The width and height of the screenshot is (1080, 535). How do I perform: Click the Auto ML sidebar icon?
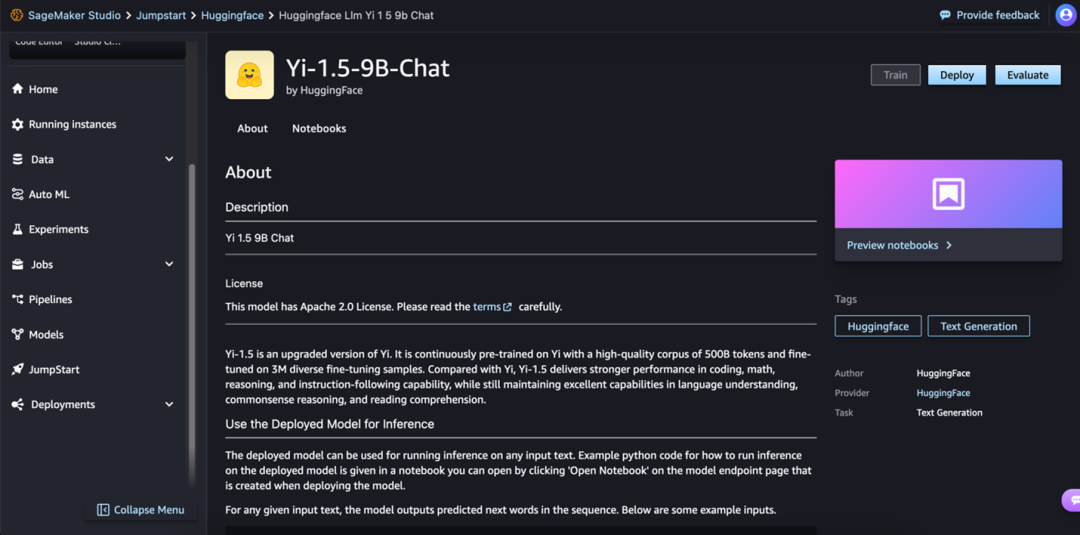[x=17, y=194]
